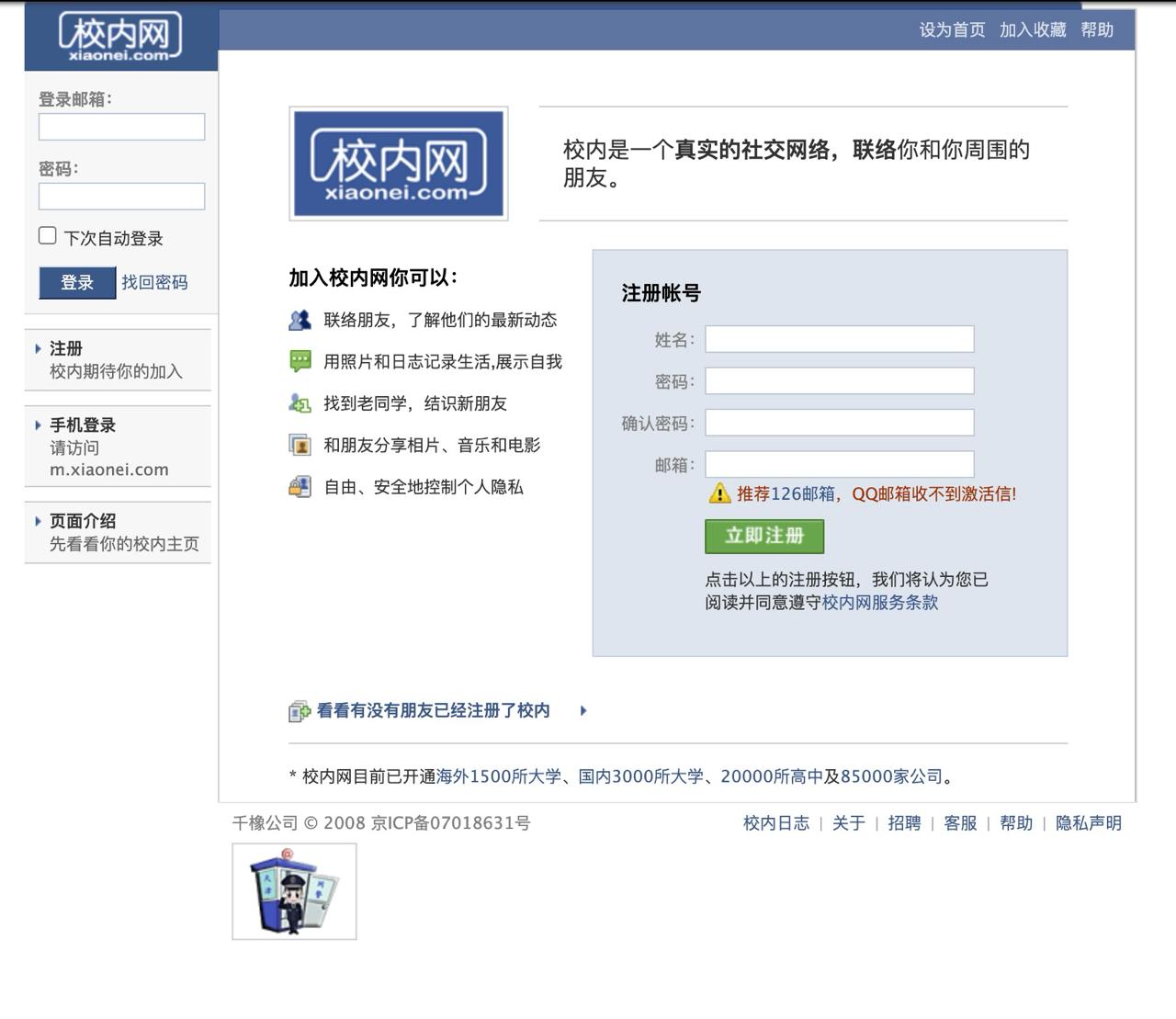This screenshot has height=1019, width=1176.
Task: Expand the 手机登录 sidebar section arrow
Action: (38, 425)
